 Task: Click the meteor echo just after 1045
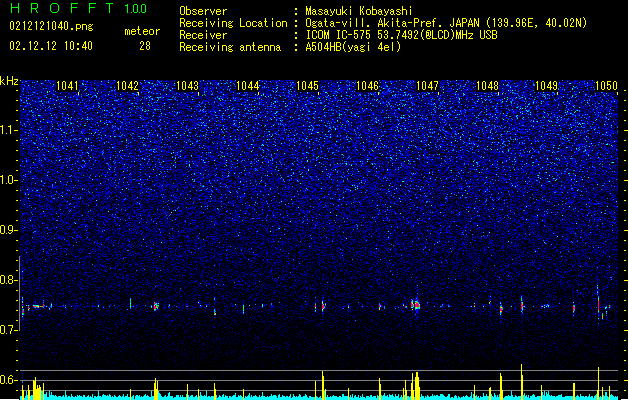323,306
